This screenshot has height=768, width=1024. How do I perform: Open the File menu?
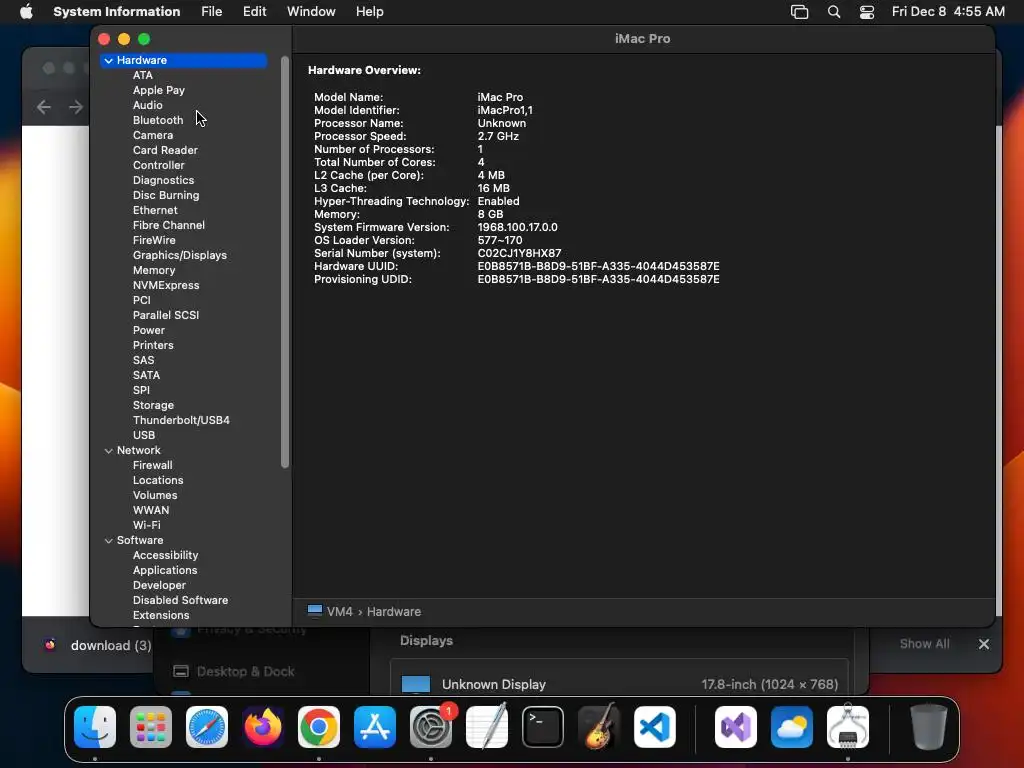click(x=212, y=12)
